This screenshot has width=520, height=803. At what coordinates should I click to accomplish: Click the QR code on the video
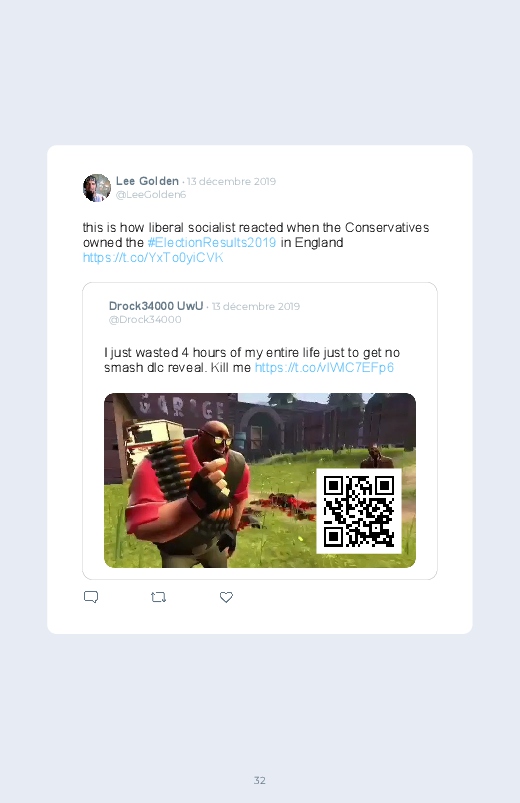[359, 512]
